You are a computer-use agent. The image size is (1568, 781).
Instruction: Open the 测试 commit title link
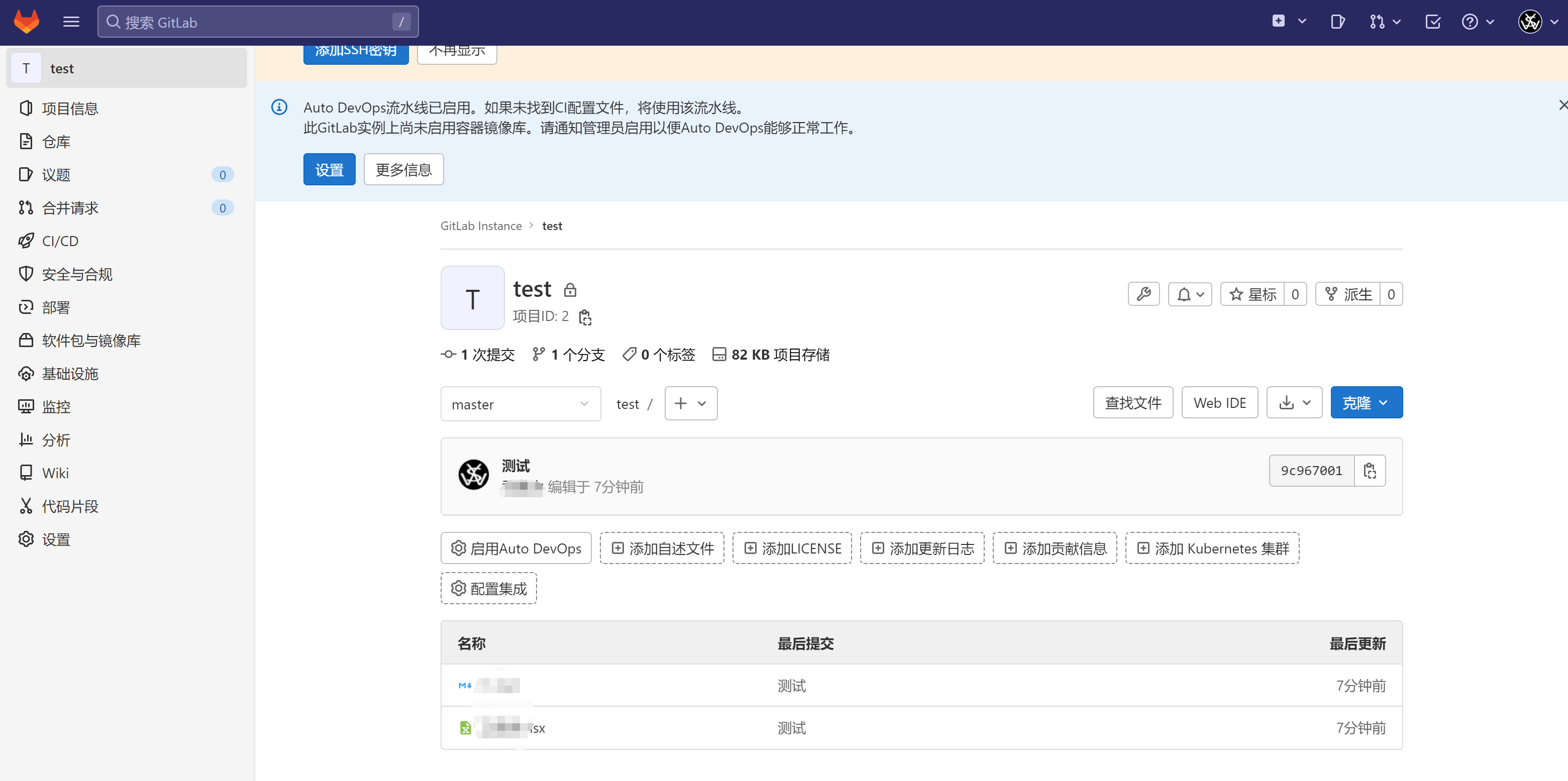point(515,466)
